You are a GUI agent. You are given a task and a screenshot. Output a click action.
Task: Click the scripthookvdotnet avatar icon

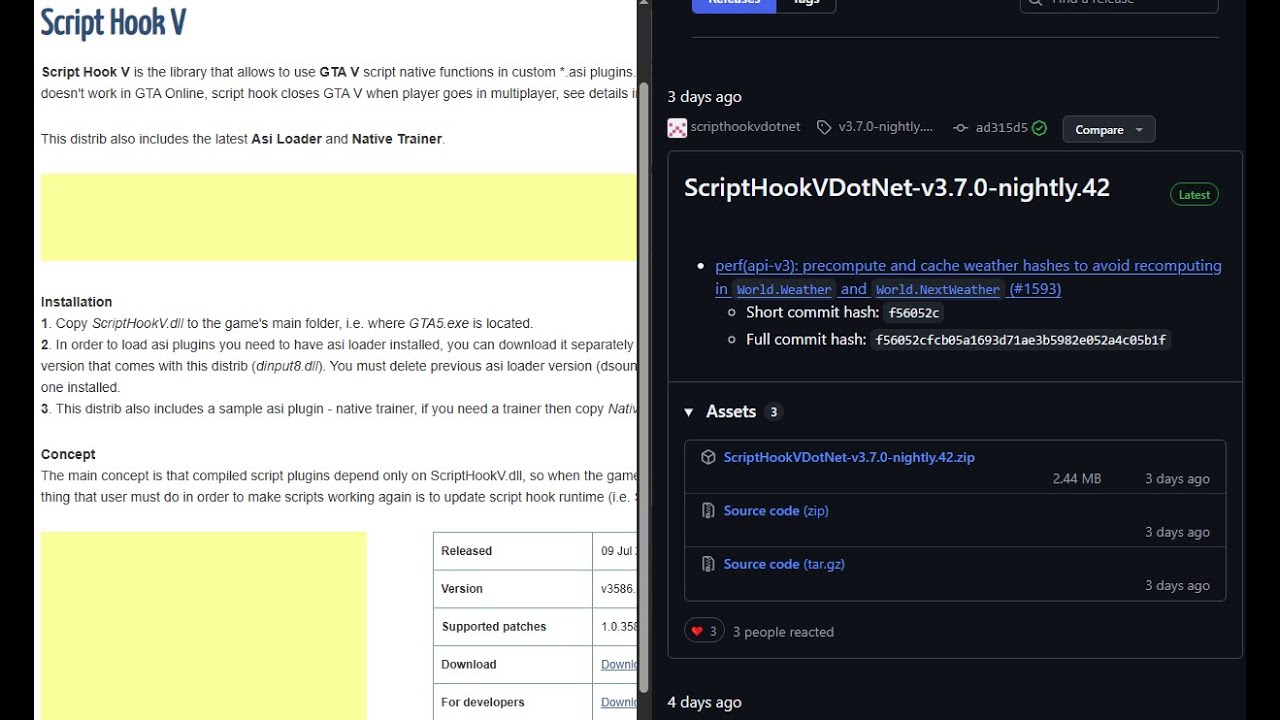pyautogui.click(x=677, y=127)
